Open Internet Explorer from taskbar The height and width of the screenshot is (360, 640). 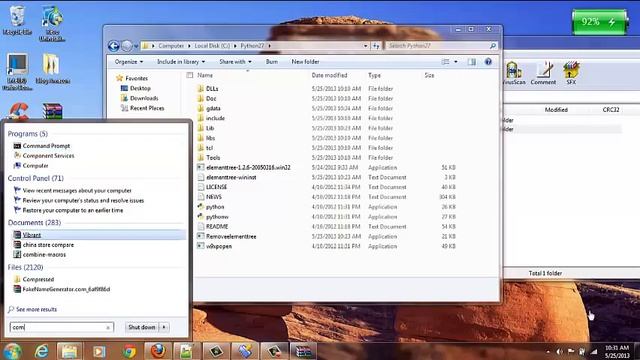[41, 351]
